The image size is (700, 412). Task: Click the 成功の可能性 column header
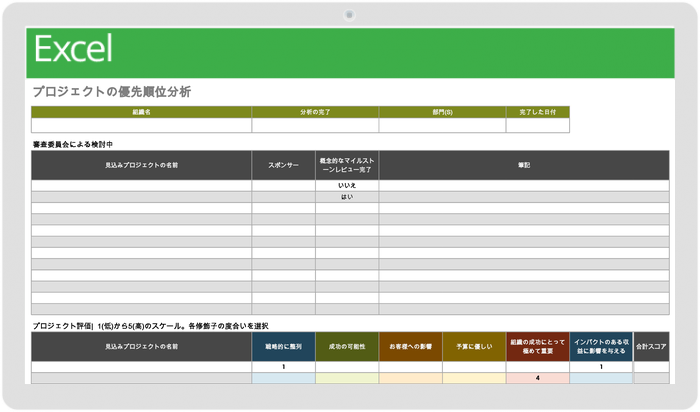347,346
